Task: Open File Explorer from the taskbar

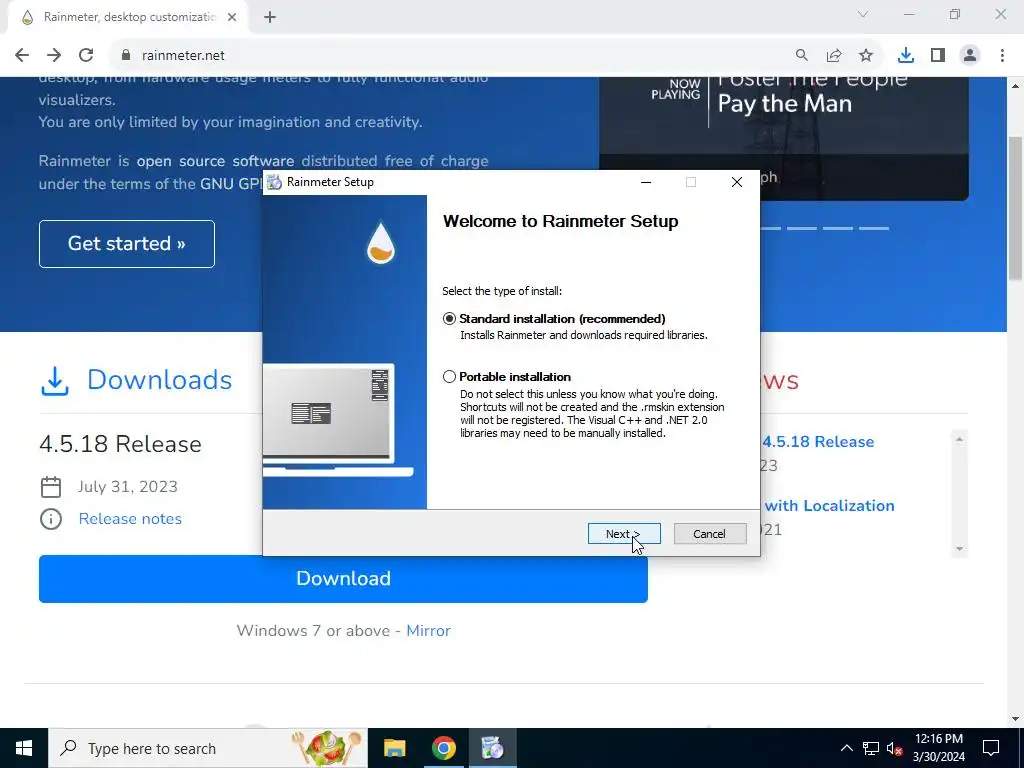Action: (394, 748)
